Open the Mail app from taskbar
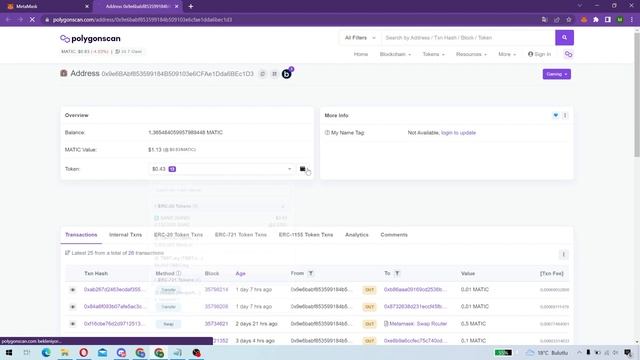Screen dimensions: 640x360 click(x=102, y=353)
